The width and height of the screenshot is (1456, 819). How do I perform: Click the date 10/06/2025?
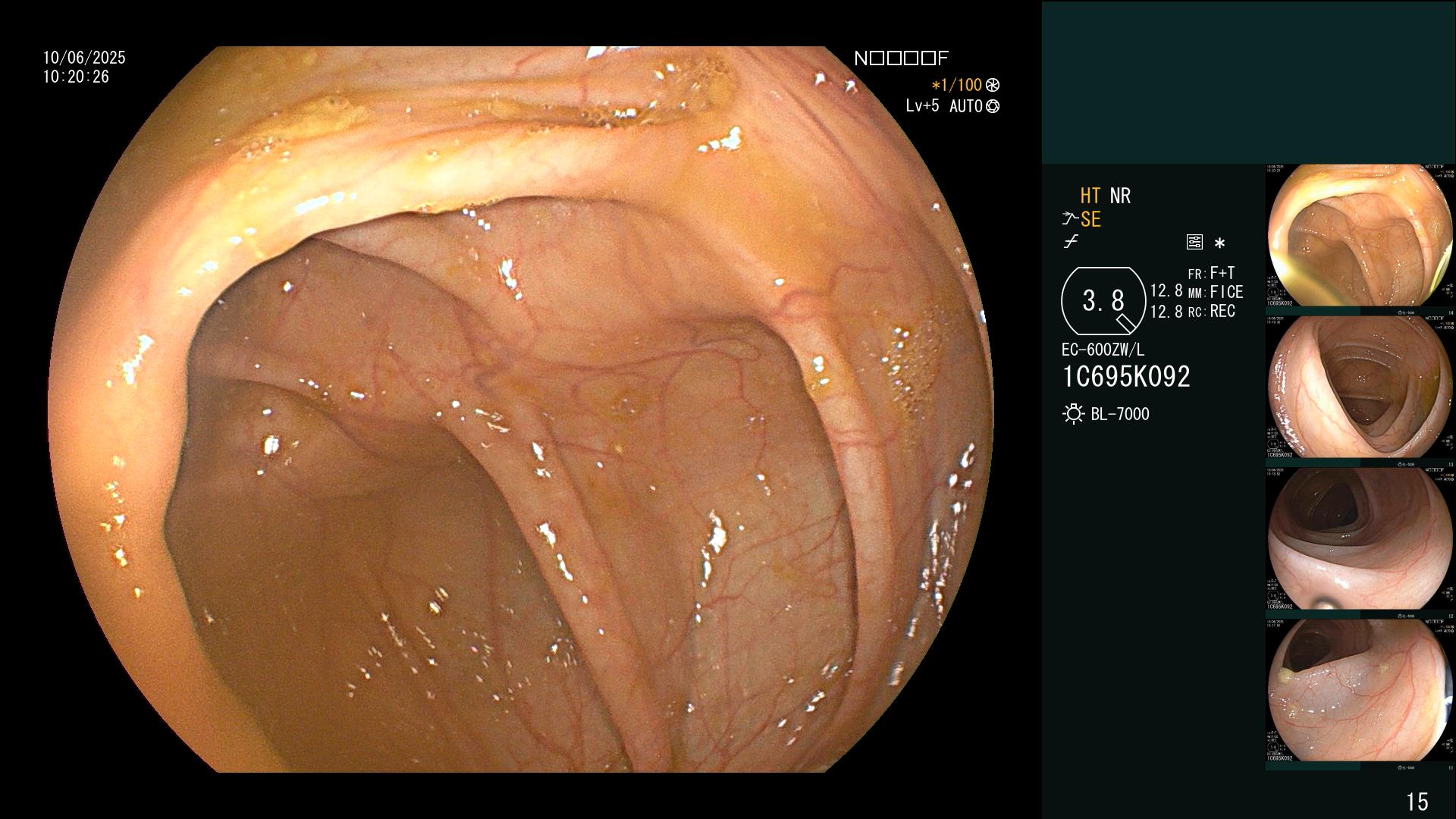(84, 58)
